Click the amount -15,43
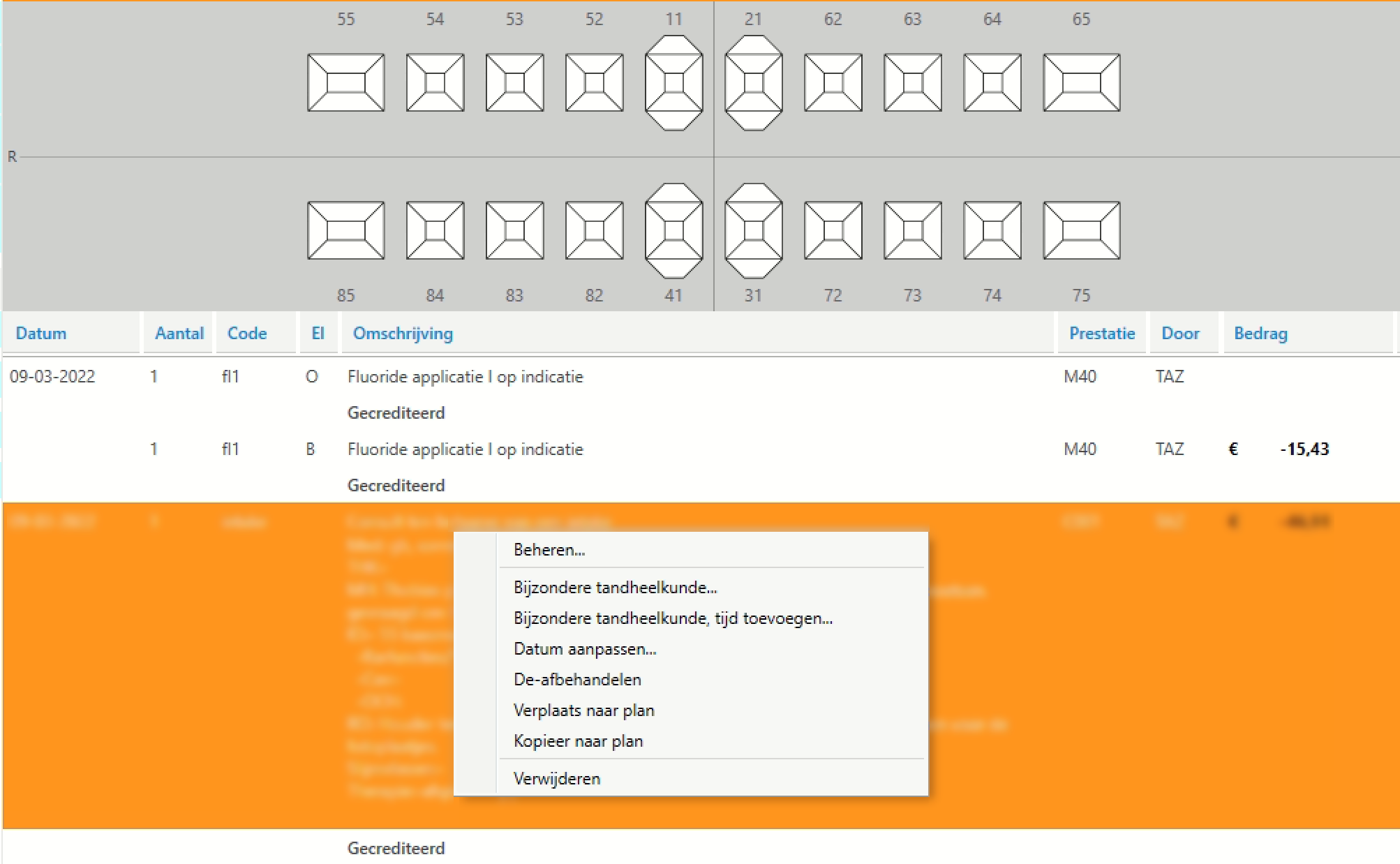The width and height of the screenshot is (1400, 864). (x=1304, y=449)
